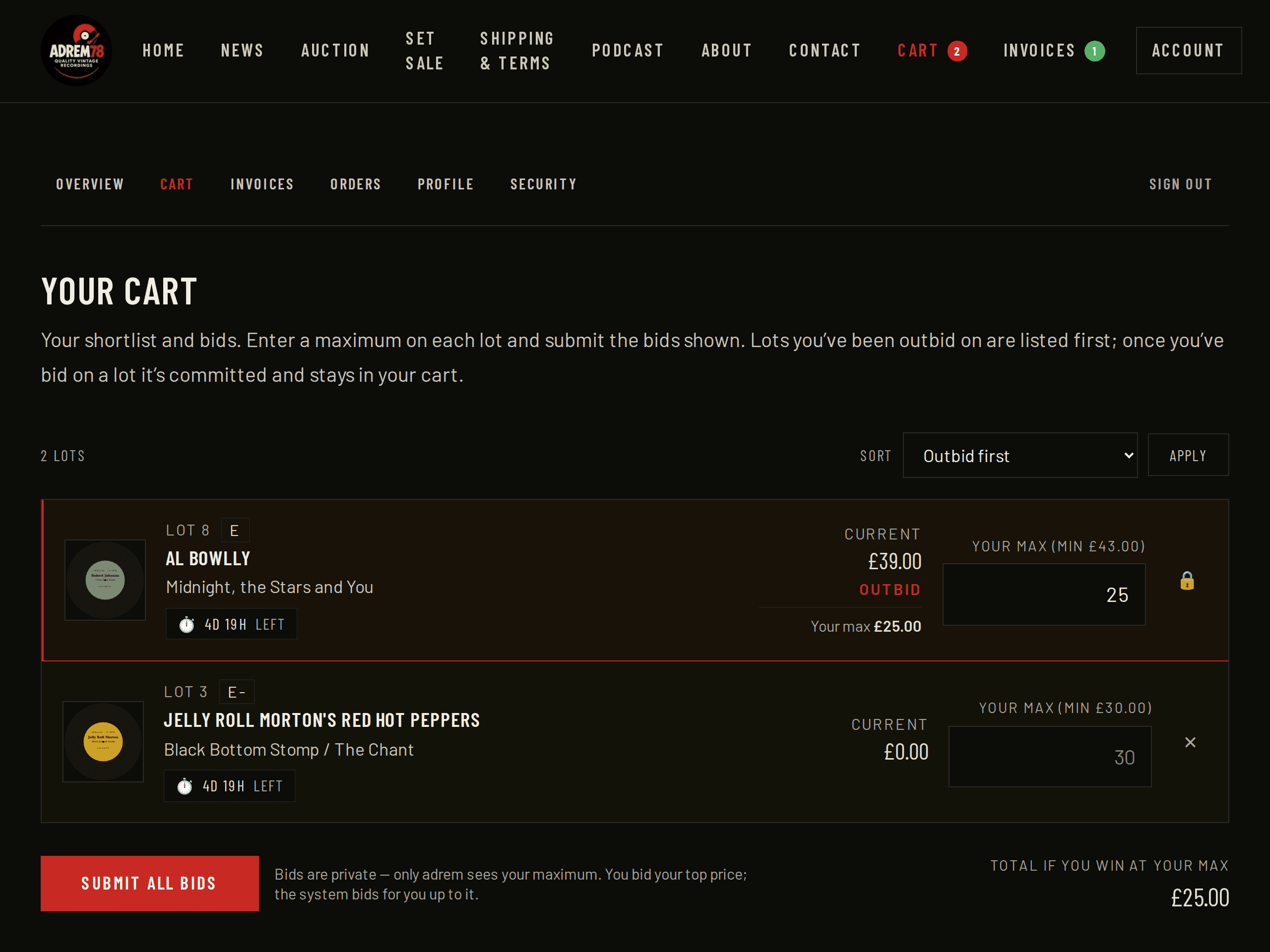Click the lock icon on Lot 8
This screenshot has height=952, width=1270.
(x=1187, y=581)
